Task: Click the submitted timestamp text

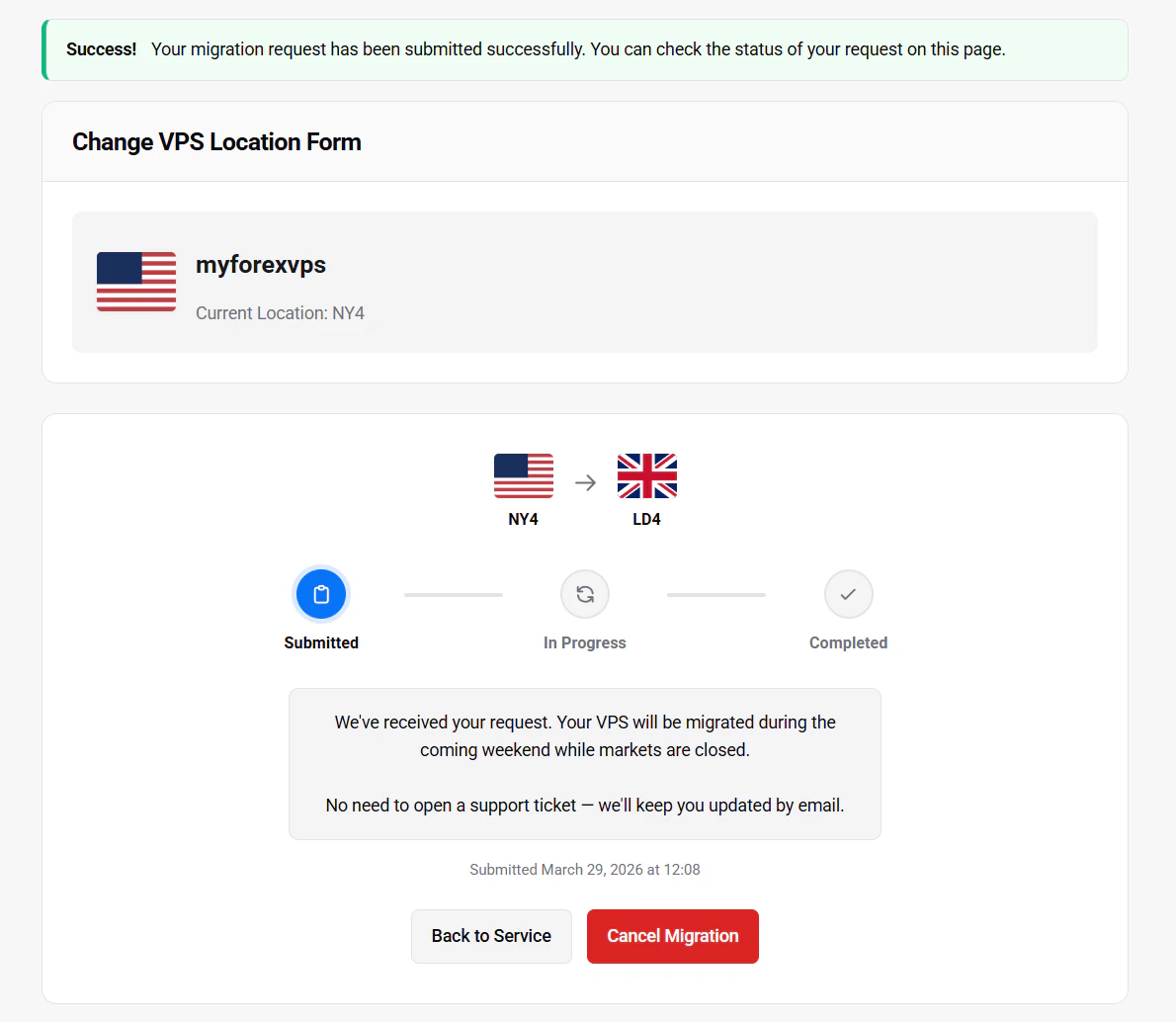Action: 585,869
